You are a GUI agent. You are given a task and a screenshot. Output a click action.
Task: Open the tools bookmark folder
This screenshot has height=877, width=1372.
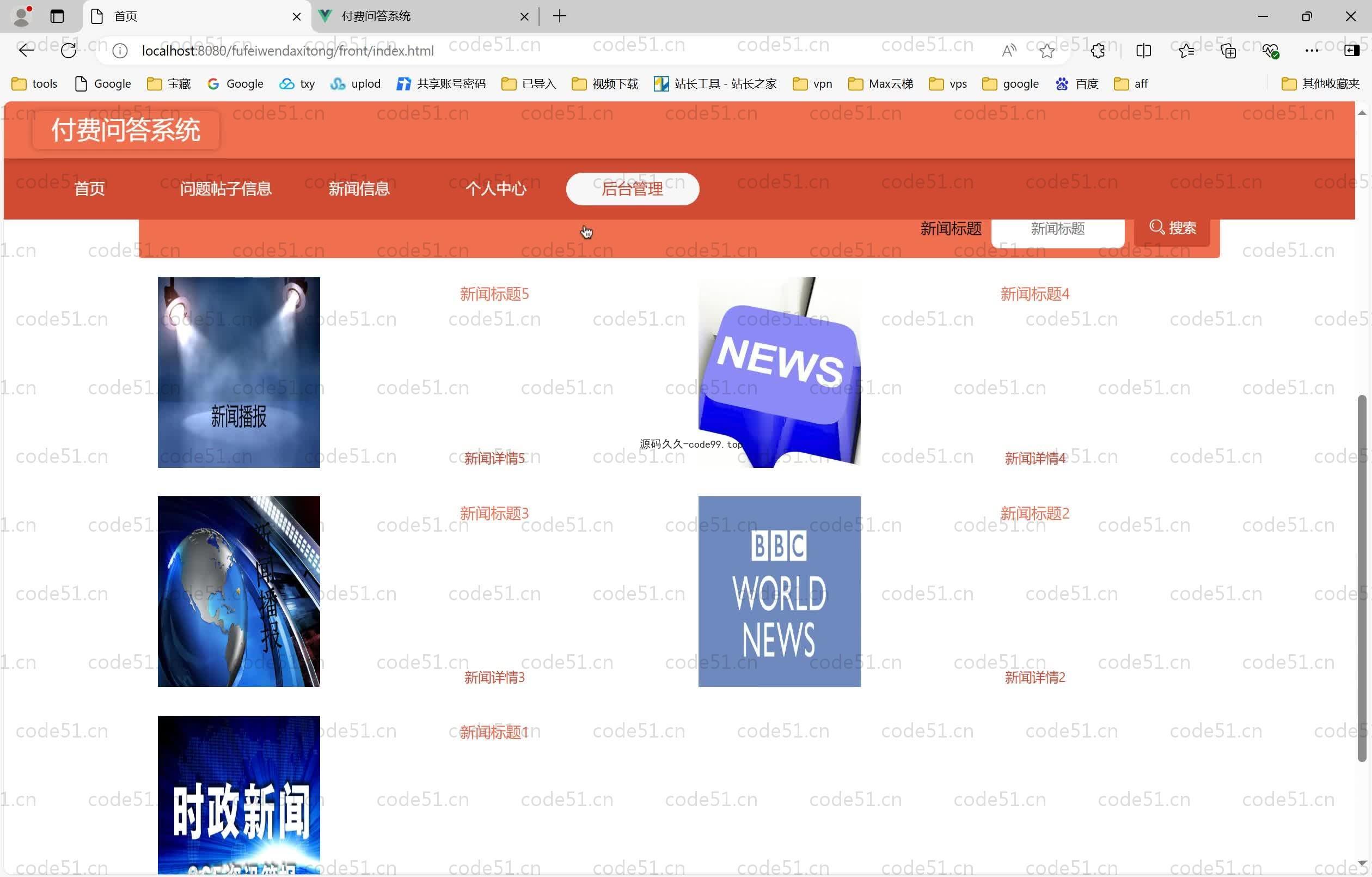pos(34,84)
